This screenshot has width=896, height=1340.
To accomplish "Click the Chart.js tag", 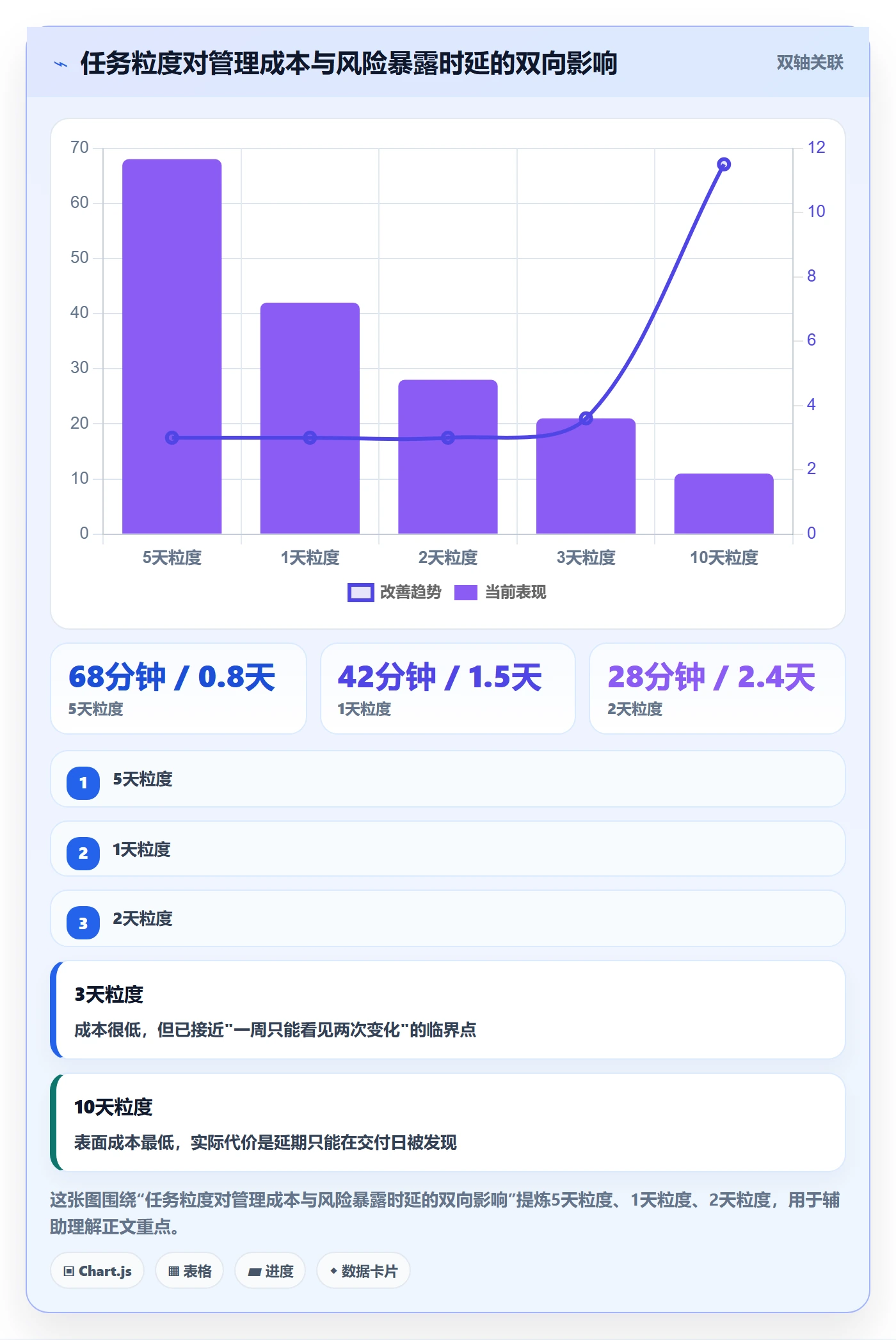I will pyautogui.click(x=97, y=1271).
